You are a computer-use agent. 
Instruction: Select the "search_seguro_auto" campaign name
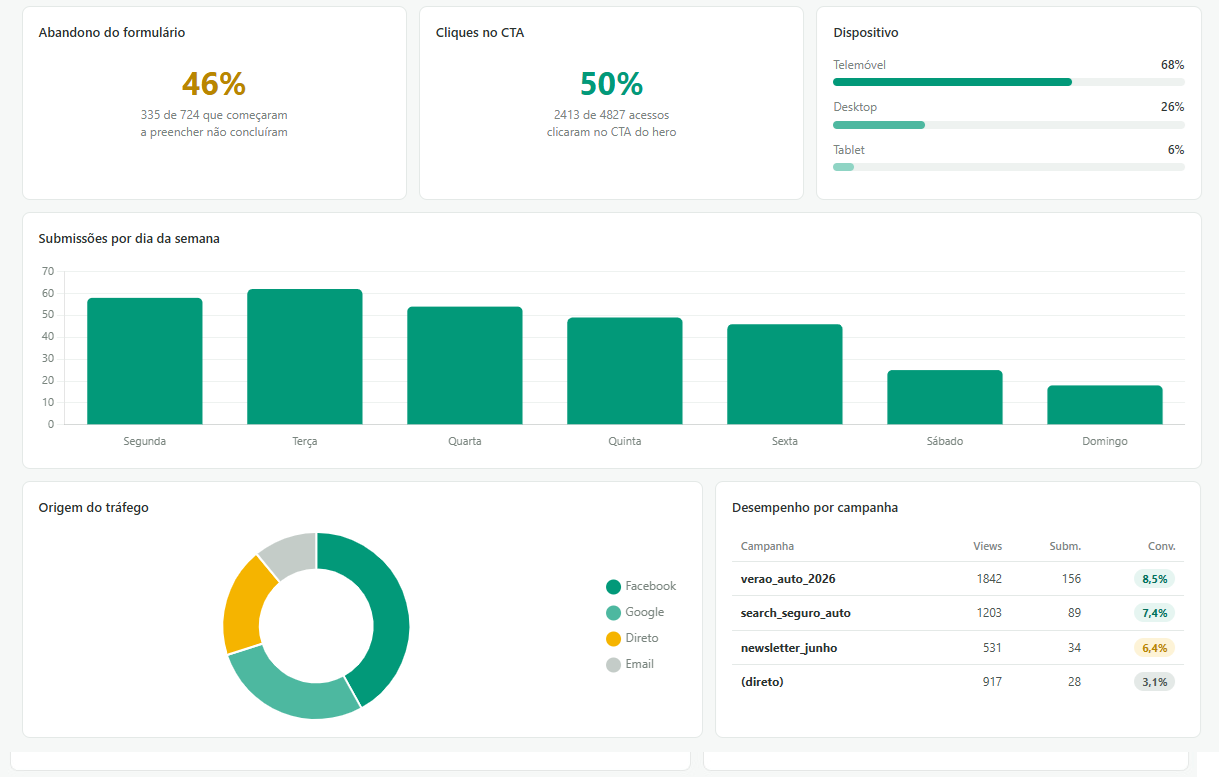(796, 613)
